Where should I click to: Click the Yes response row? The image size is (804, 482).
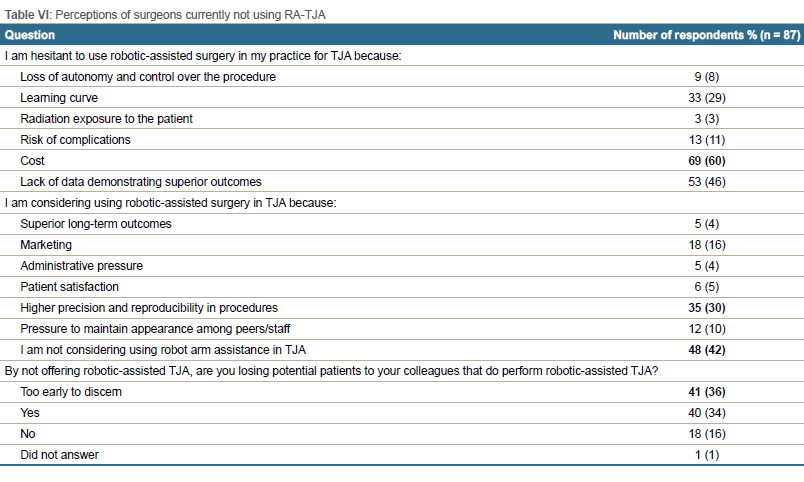(402, 413)
